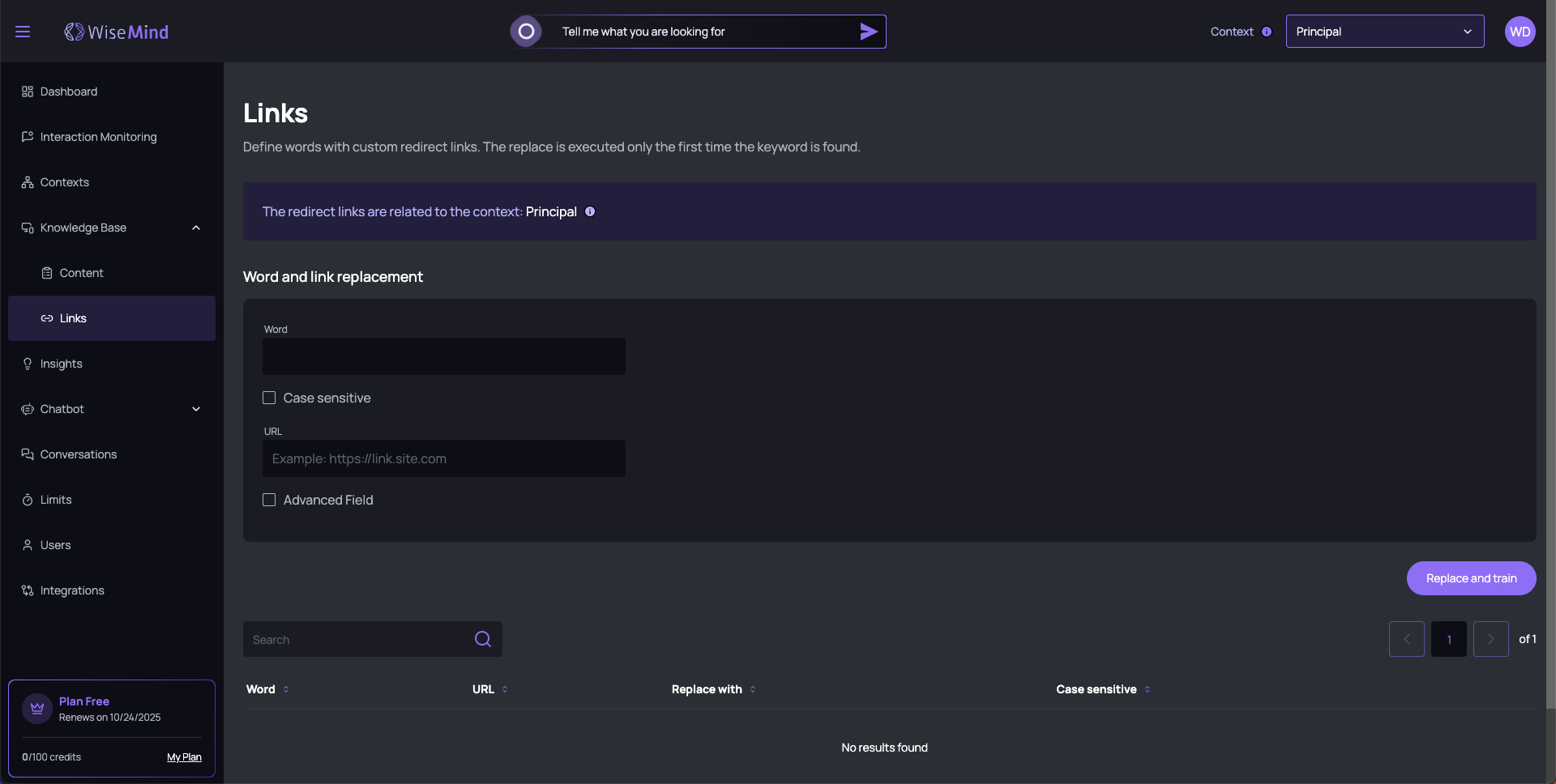Go to the next page arrow

click(1490, 639)
